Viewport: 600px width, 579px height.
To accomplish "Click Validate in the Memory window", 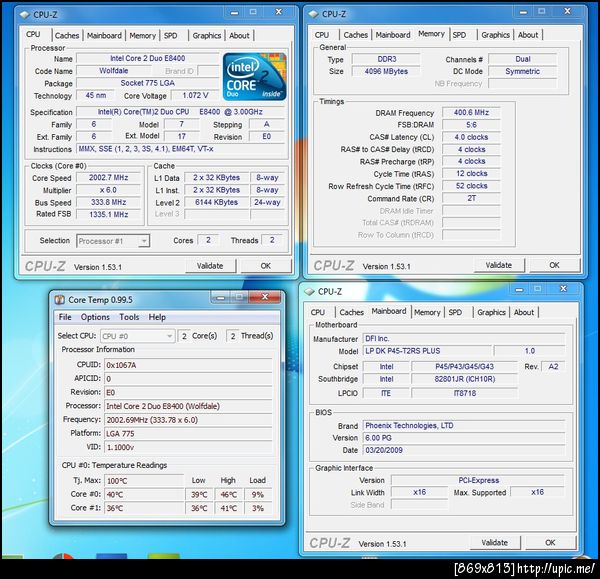I will click(499, 265).
